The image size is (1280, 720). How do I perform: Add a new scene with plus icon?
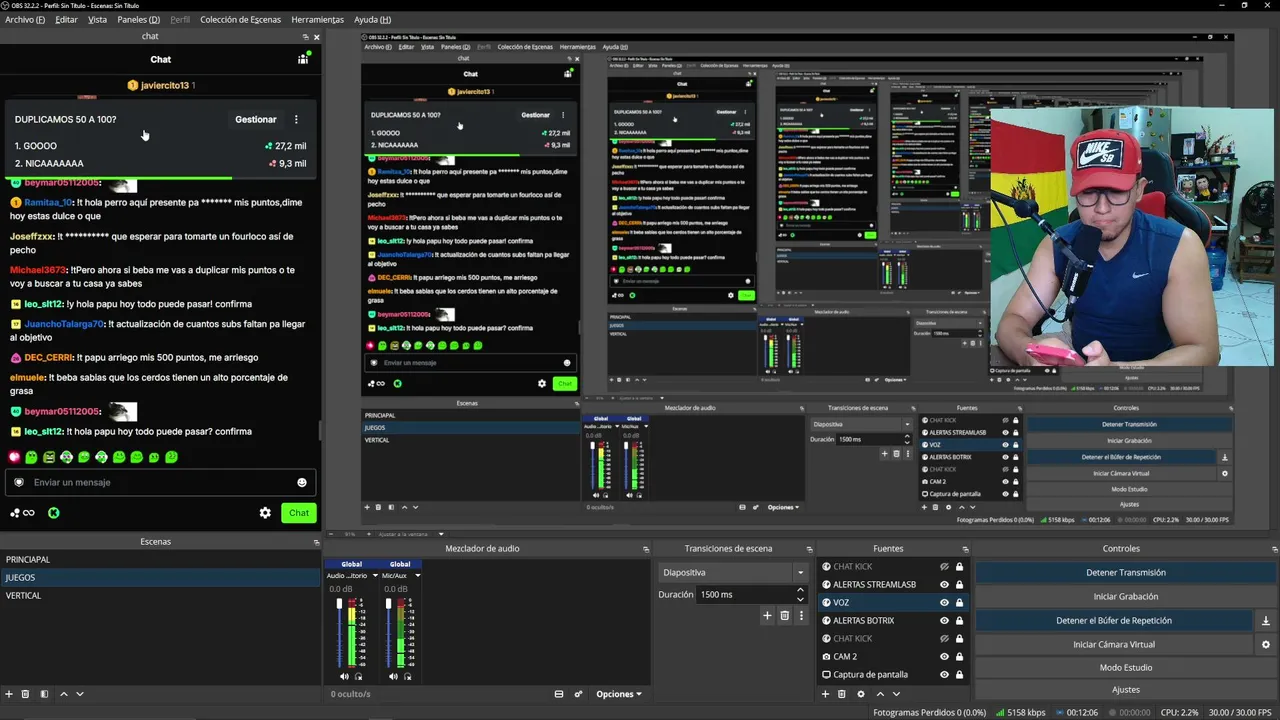pos(9,694)
